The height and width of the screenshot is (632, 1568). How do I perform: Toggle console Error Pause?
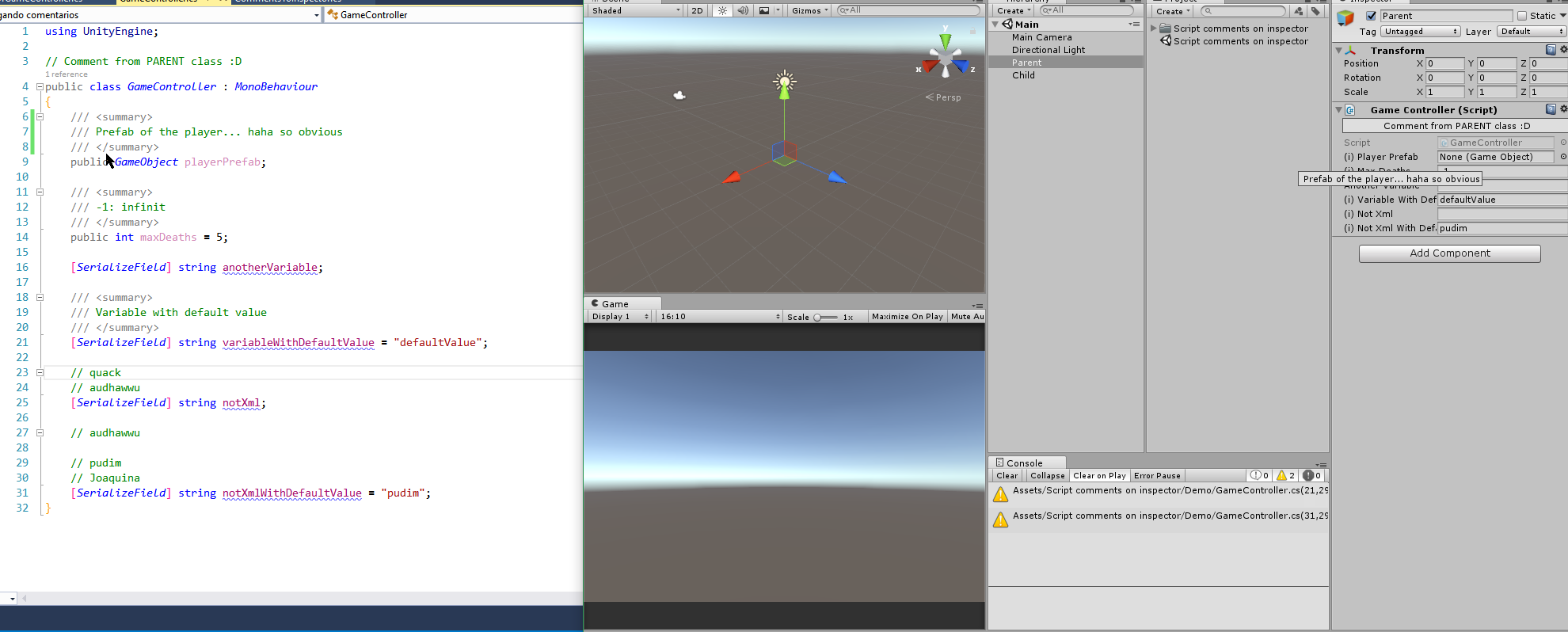coord(1157,476)
